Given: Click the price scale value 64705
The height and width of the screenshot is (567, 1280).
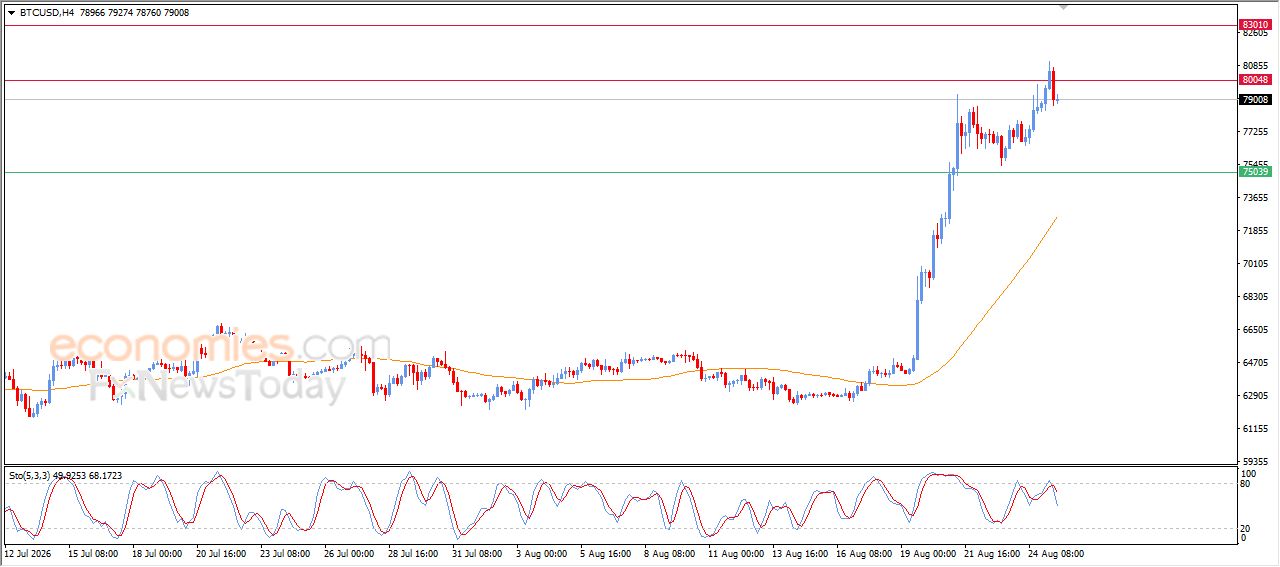Looking at the screenshot, I should pyautogui.click(x=1256, y=363).
